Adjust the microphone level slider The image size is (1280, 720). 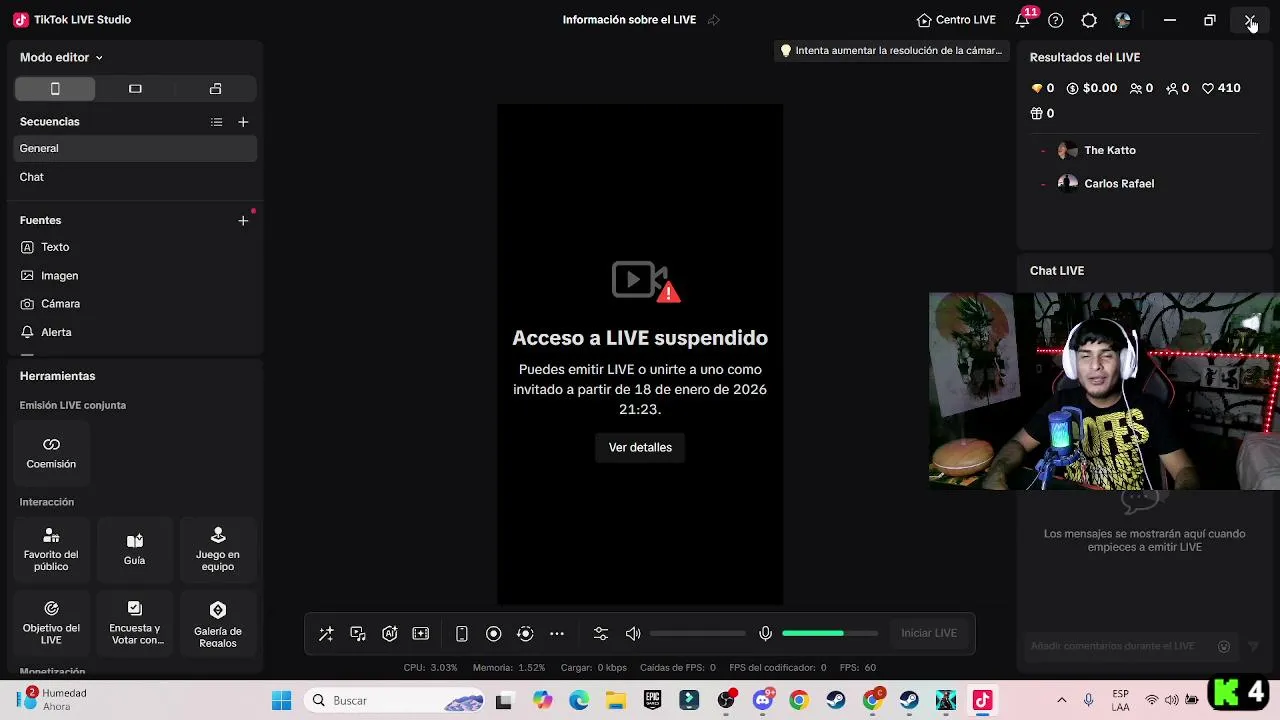(x=830, y=633)
